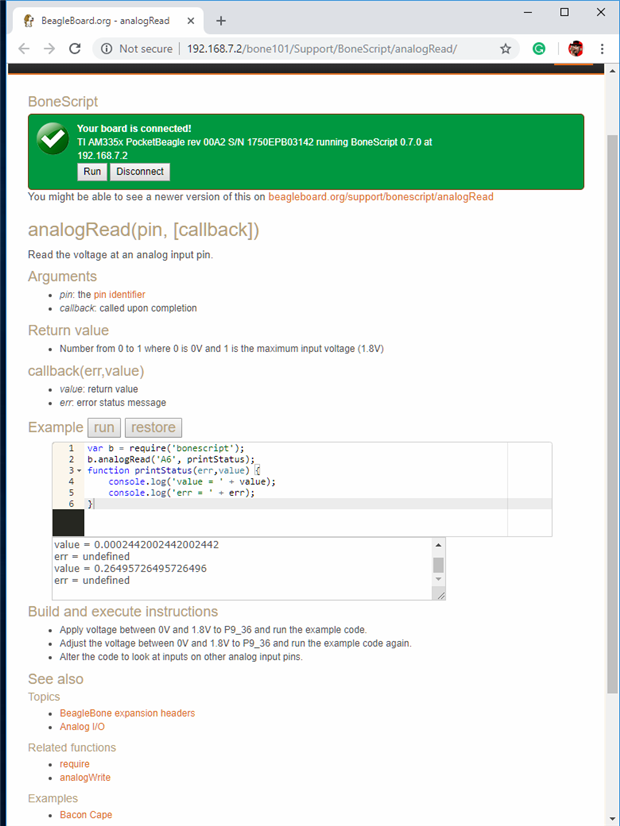Open the pin identifier link
The image size is (620, 826).
point(119,294)
